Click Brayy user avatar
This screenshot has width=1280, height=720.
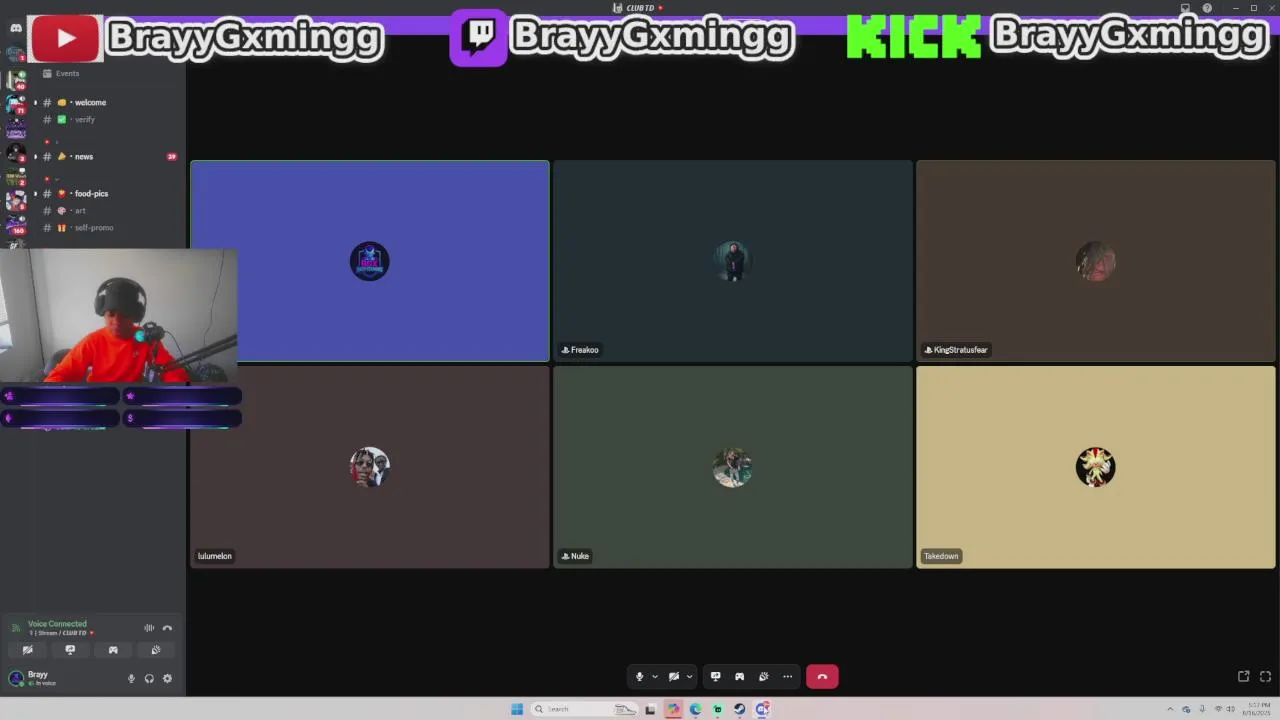16,678
